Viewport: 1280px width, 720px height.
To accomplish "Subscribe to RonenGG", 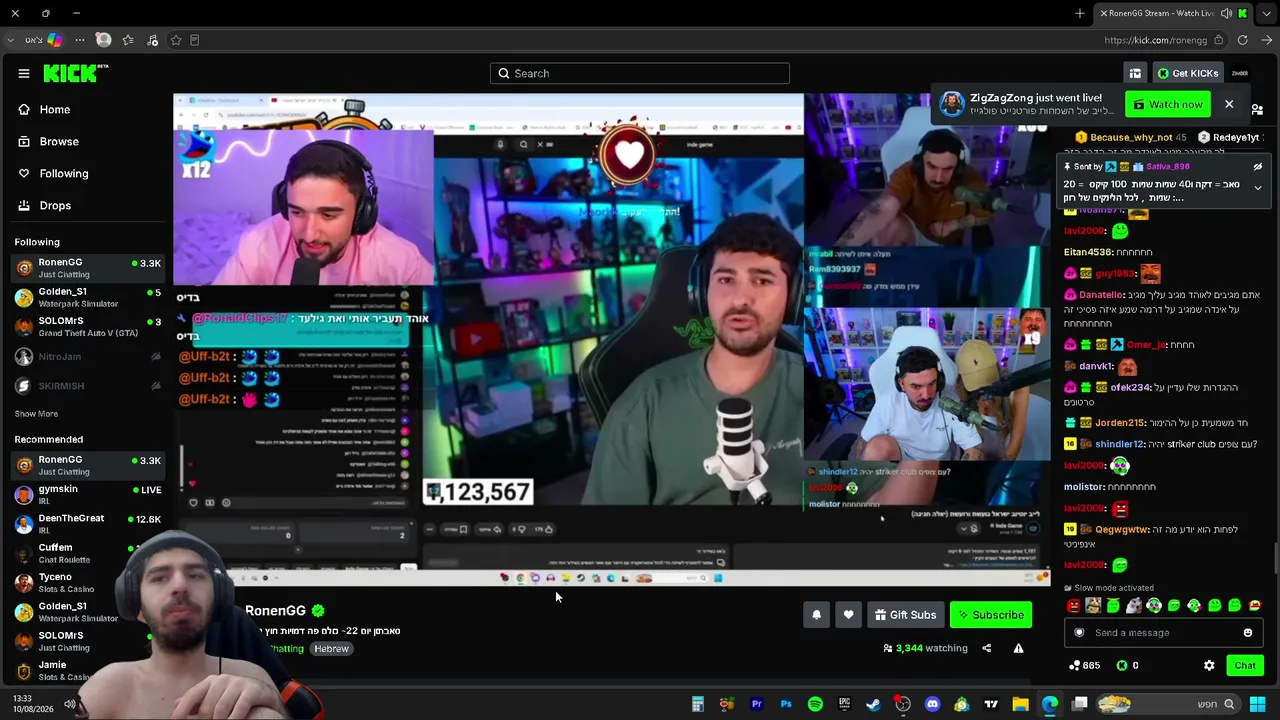I will tap(991, 615).
